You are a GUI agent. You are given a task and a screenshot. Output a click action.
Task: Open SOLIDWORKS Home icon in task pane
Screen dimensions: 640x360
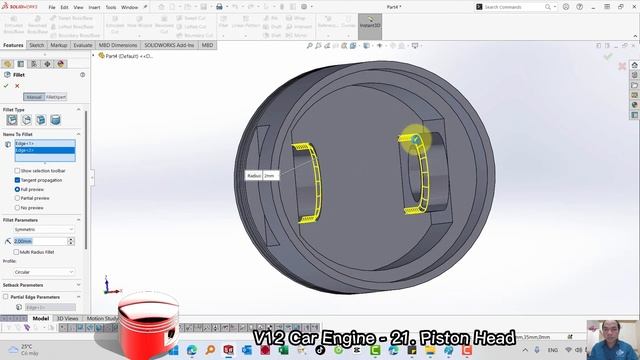click(634, 65)
